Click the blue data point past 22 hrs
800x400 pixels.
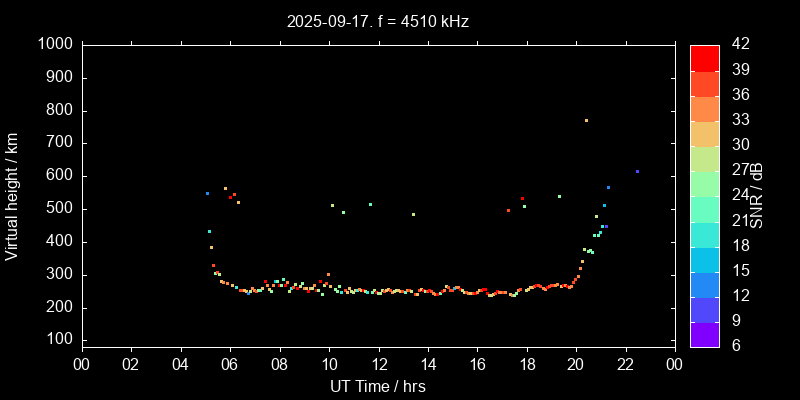click(637, 171)
